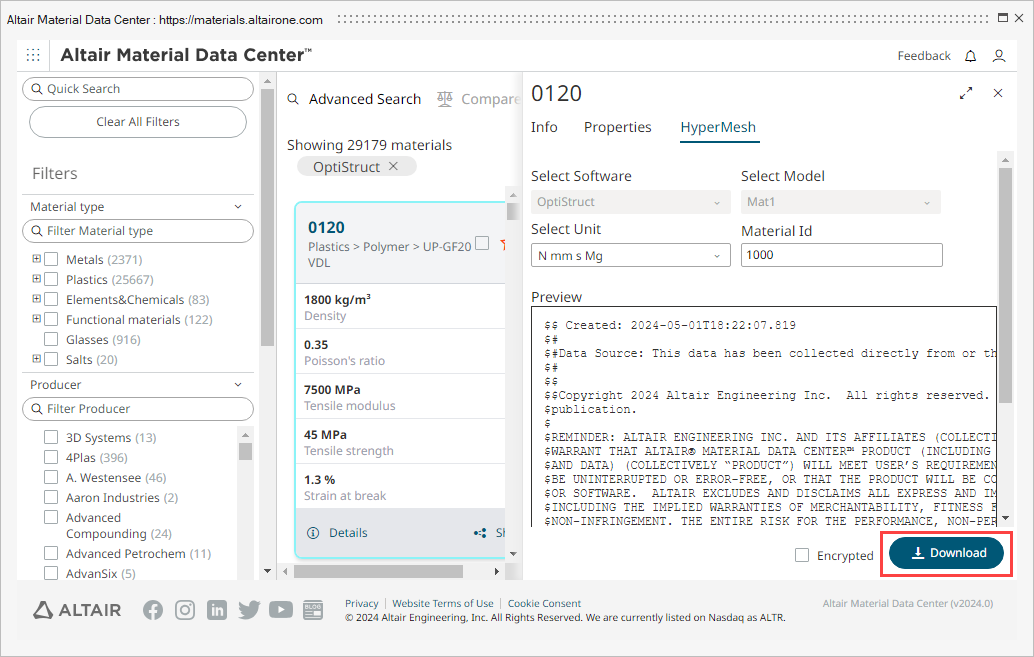This screenshot has height=657, width=1034.
Task: Open Advanced Search
Action: pyautogui.click(x=365, y=99)
